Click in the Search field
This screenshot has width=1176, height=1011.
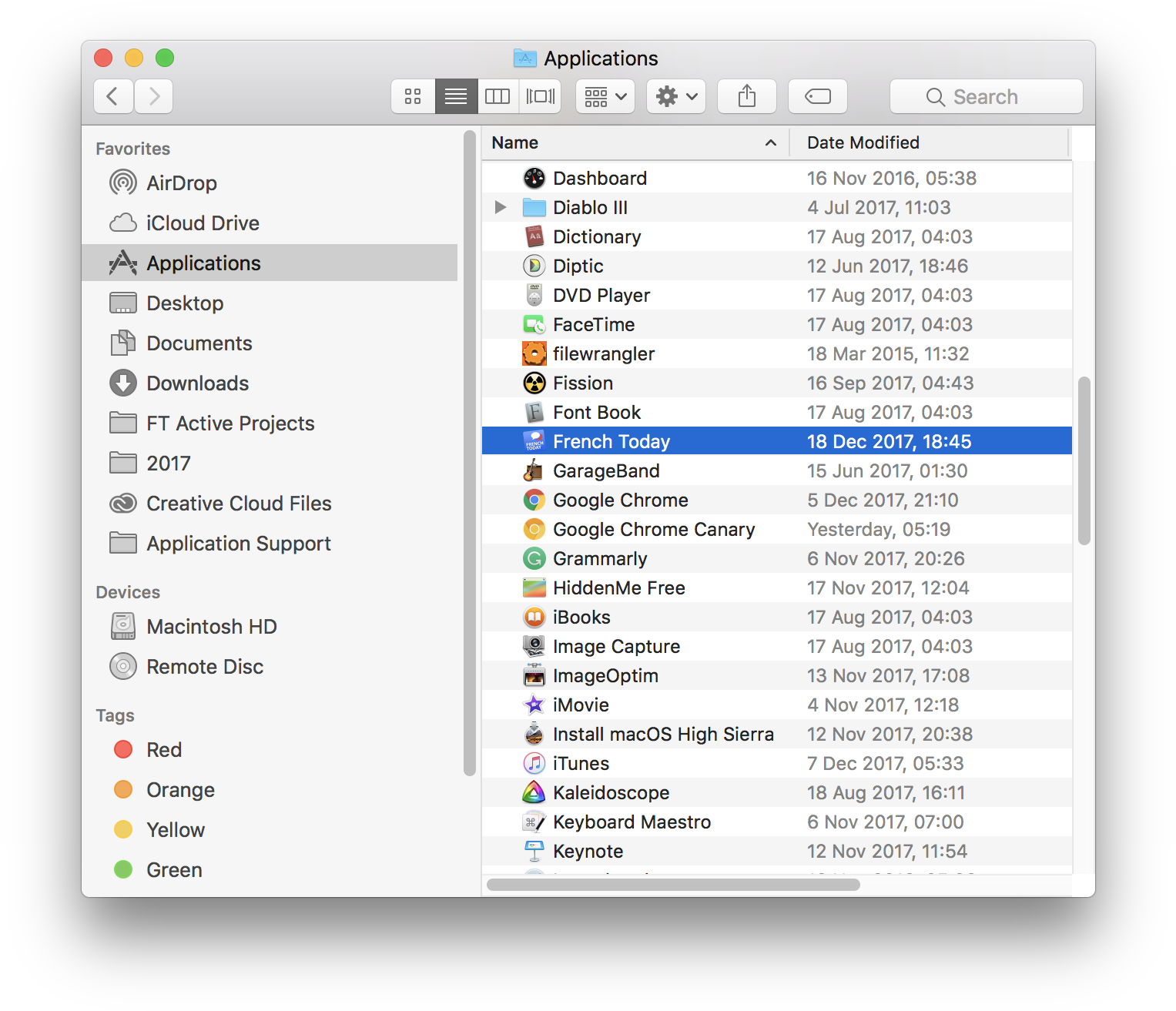(987, 96)
